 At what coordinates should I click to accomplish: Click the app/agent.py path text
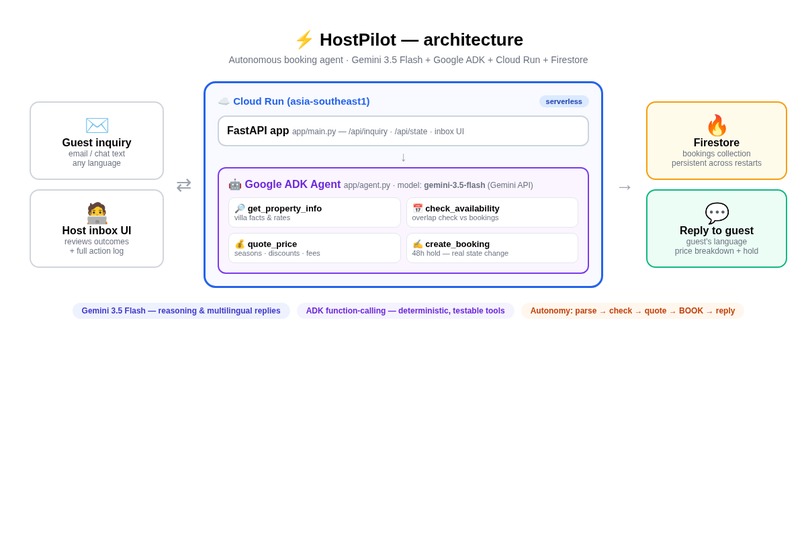367,185
